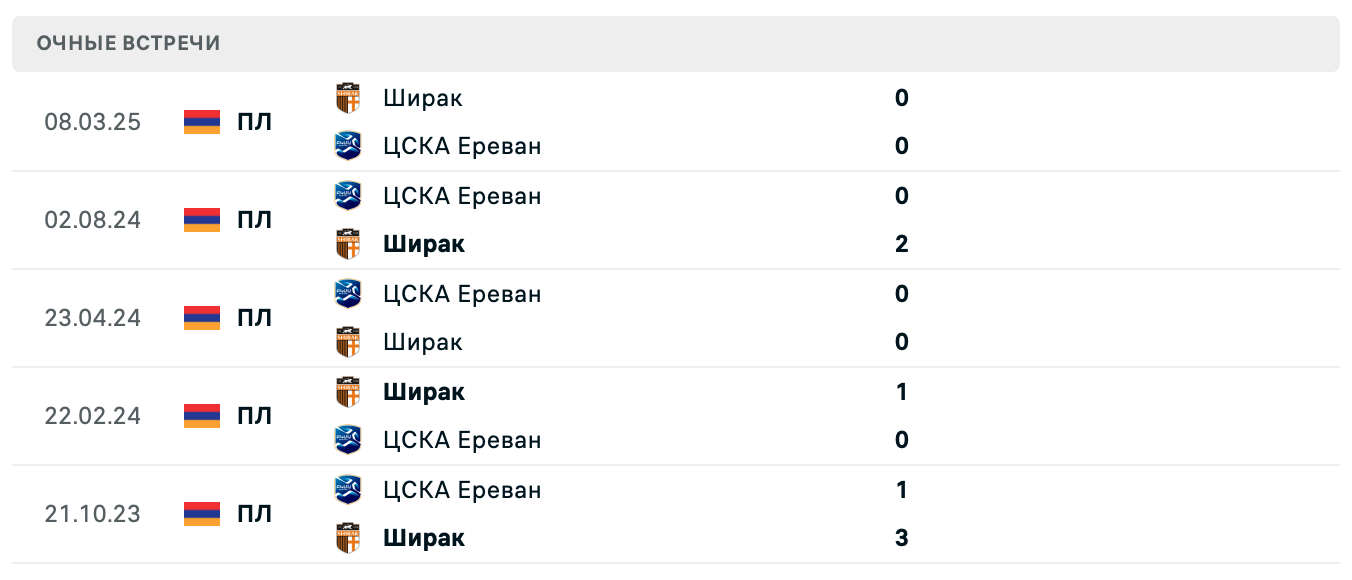Image resolution: width=1352 pixels, height=580 pixels.
Task: Click Shirak logo in 22.02.24 match
Action: coord(348,392)
